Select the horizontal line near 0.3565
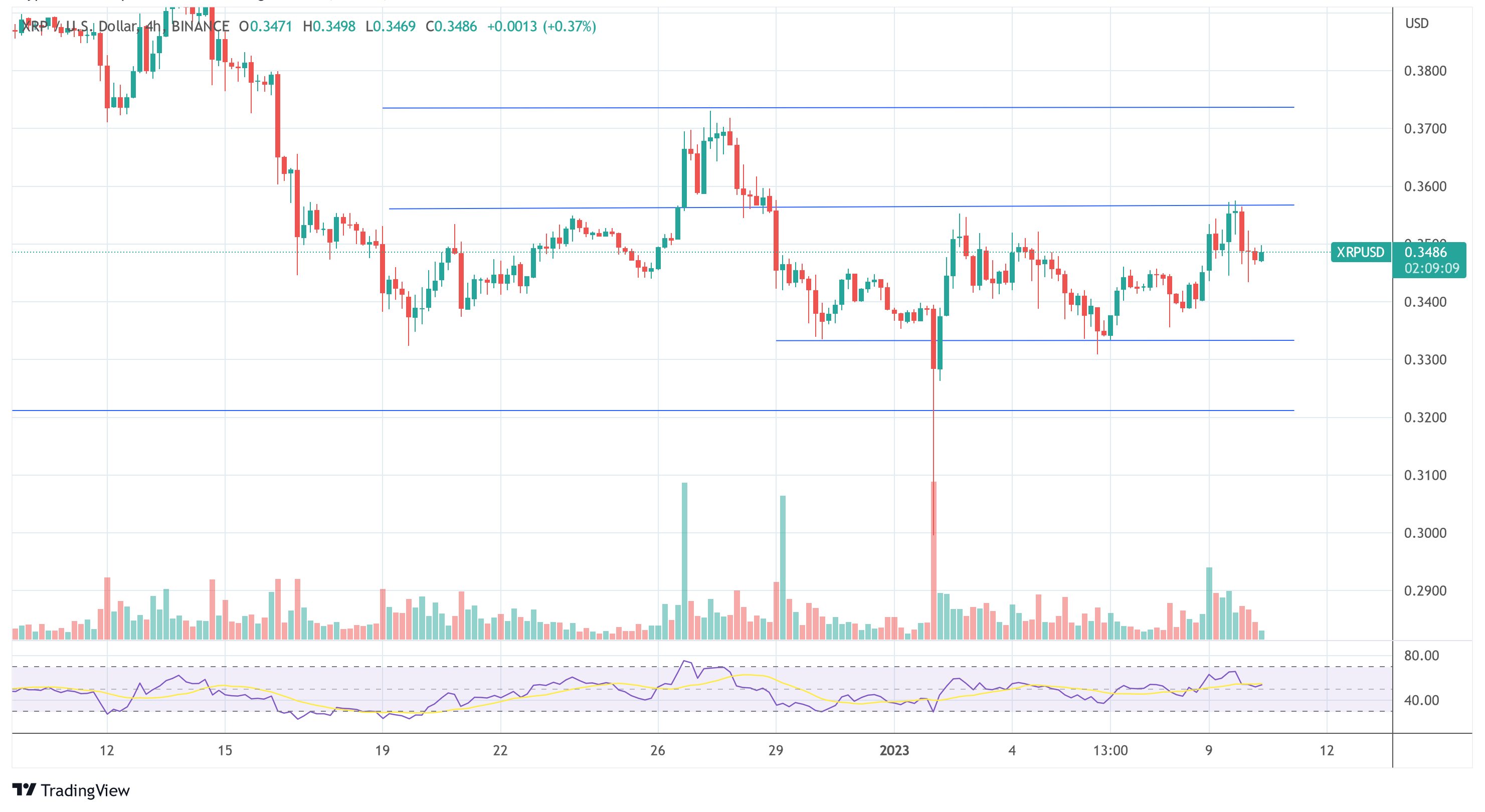This screenshot has width=1485, height=812. [842, 207]
